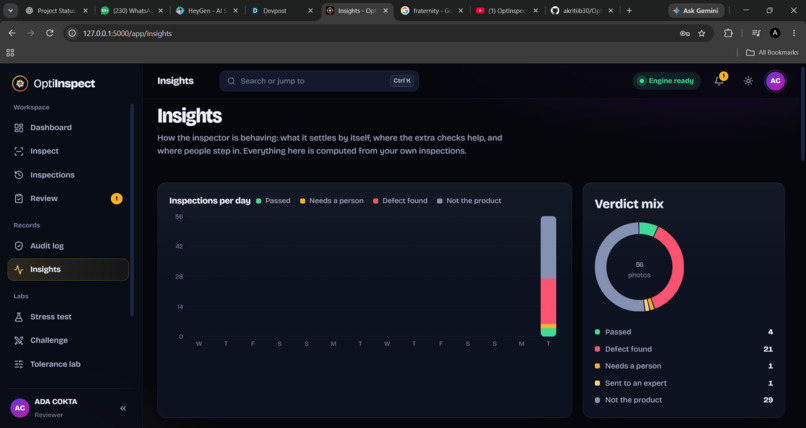Click the browser forward arrow
This screenshot has width=806, height=428.
click(31, 33)
